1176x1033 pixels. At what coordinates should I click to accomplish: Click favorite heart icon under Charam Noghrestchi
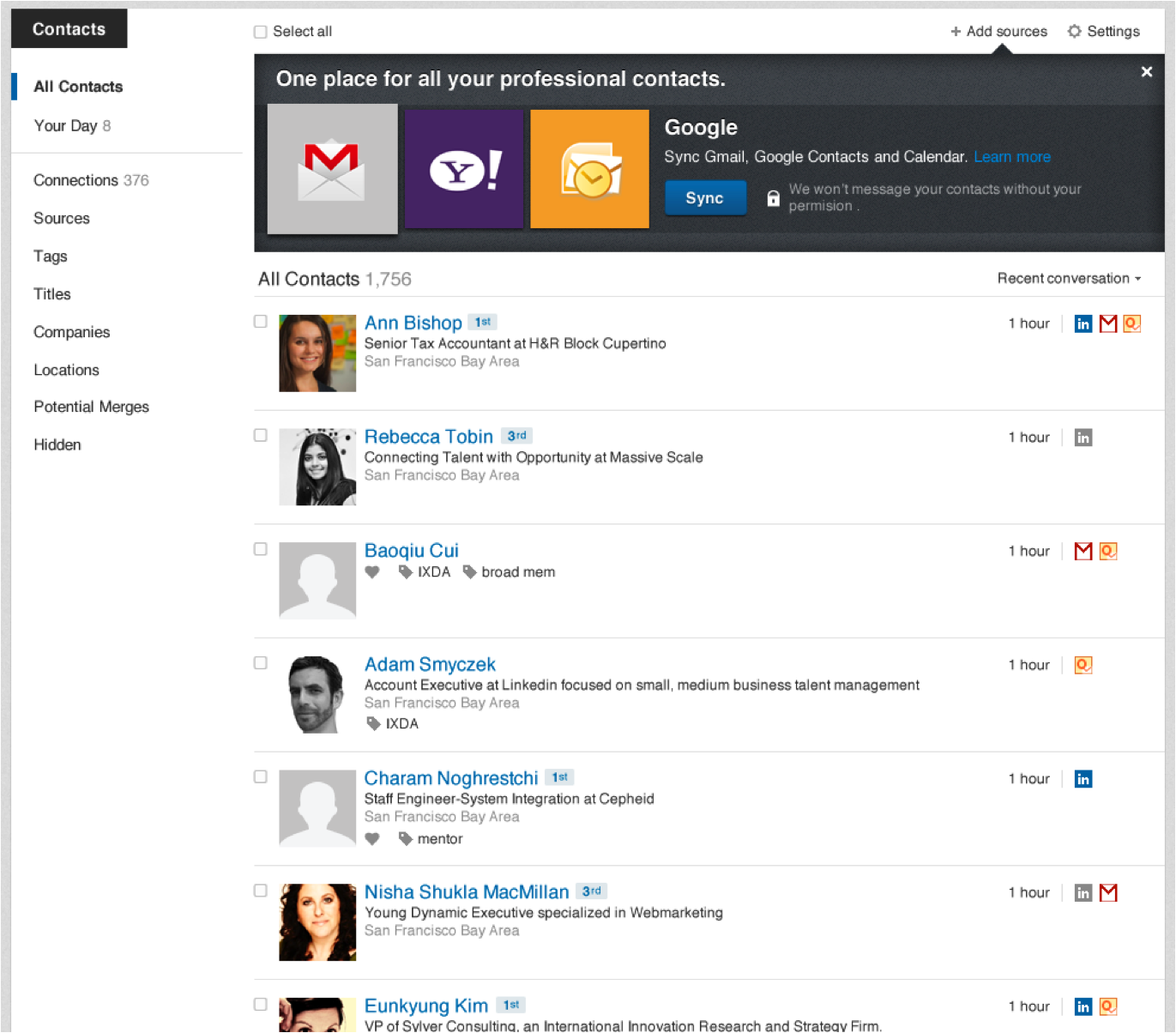coord(372,839)
